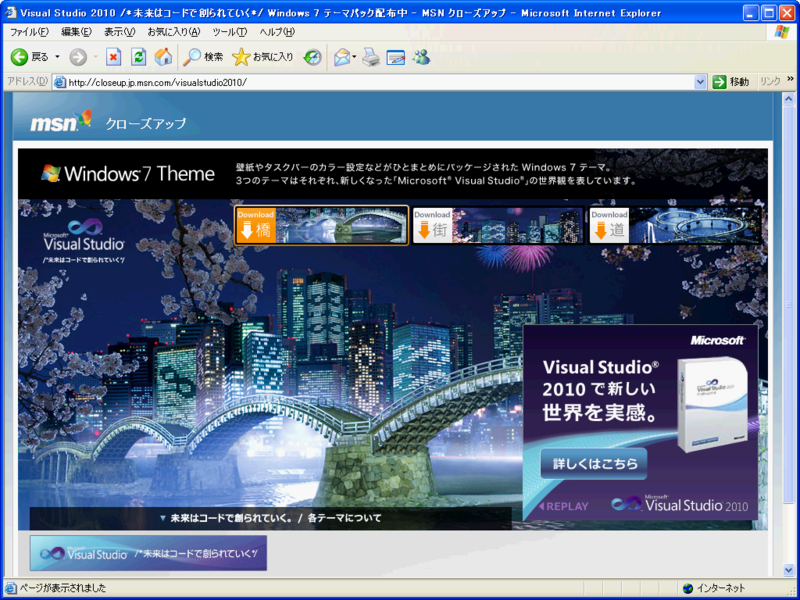Go to the Home page icon
800x600 pixels.
pyautogui.click(x=163, y=57)
